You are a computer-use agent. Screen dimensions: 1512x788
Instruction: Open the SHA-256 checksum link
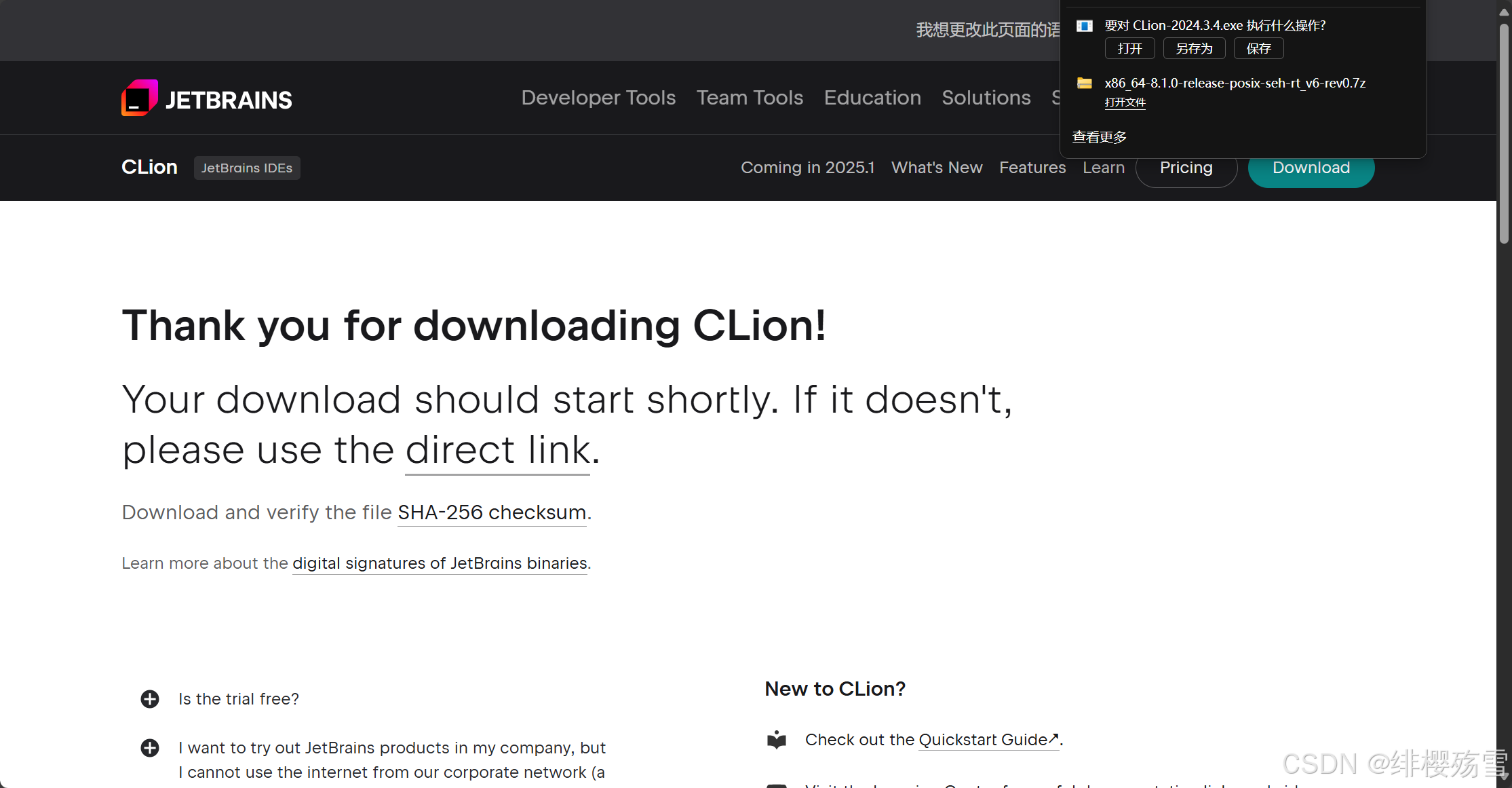pos(492,512)
